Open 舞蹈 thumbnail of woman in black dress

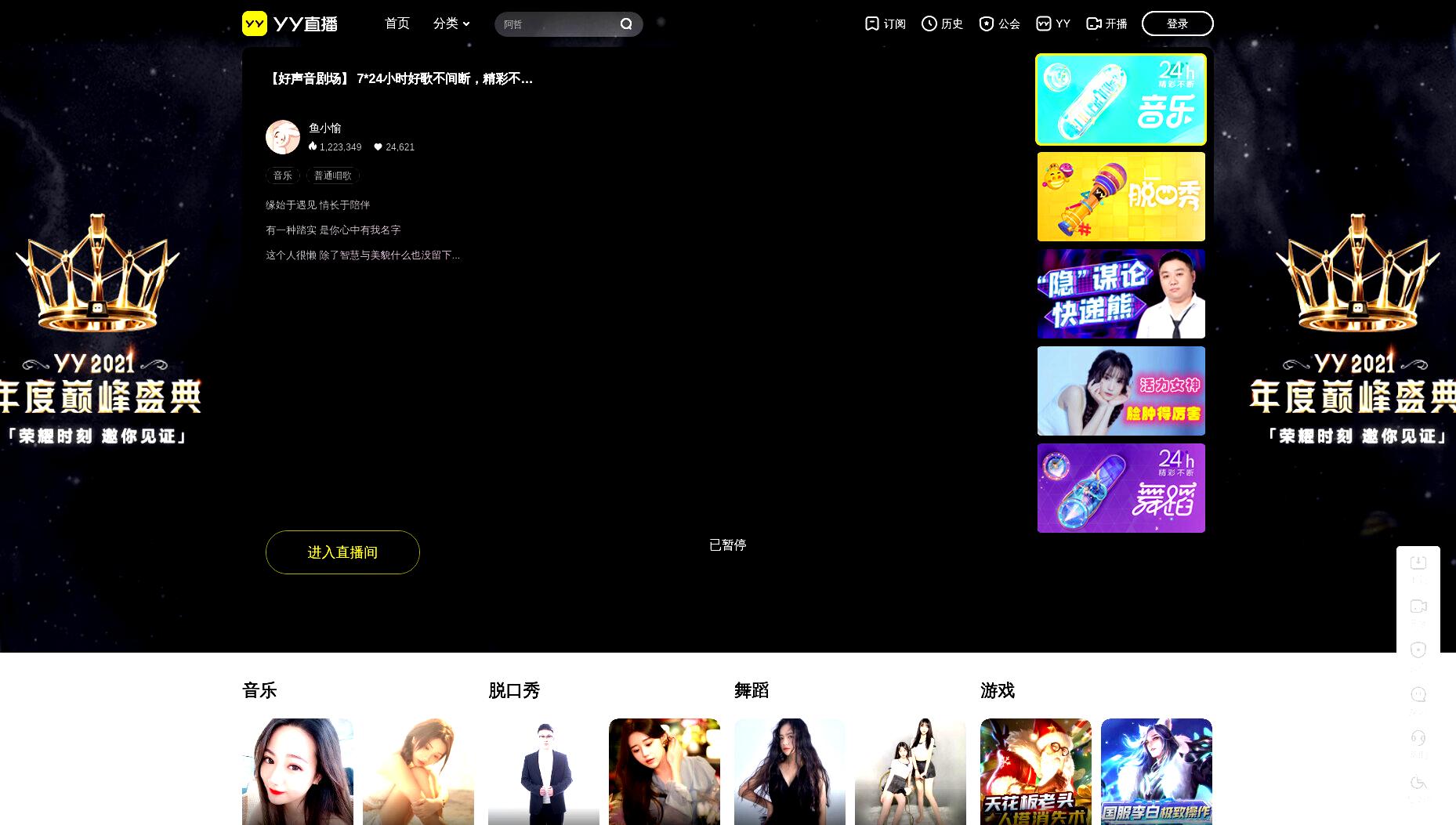(x=790, y=772)
